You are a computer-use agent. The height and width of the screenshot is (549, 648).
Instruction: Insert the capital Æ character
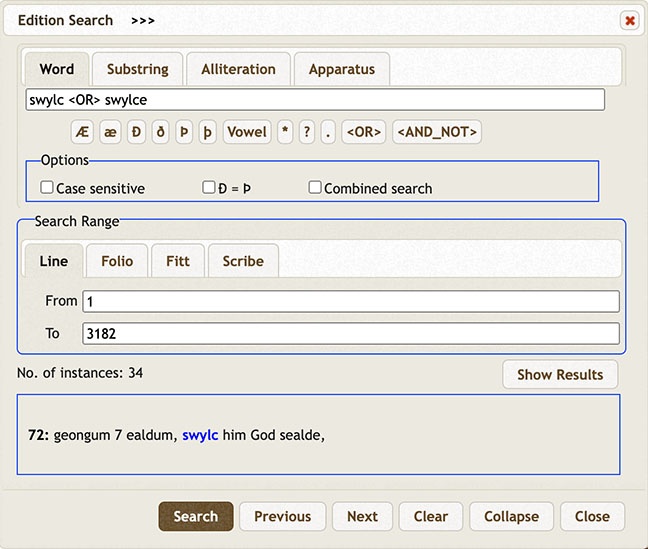tap(82, 132)
